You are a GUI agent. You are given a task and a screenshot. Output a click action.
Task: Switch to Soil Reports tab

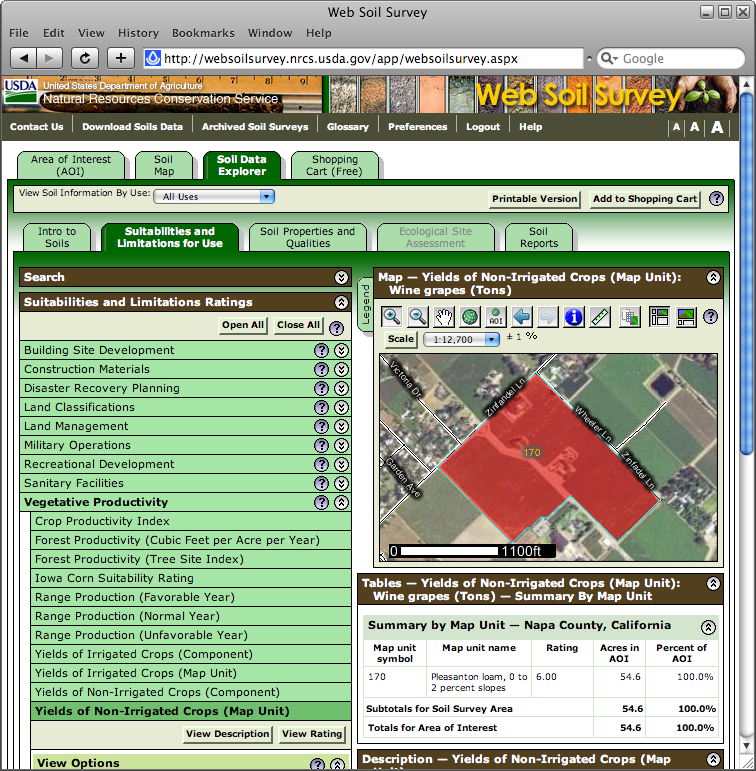click(x=539, y=237)
